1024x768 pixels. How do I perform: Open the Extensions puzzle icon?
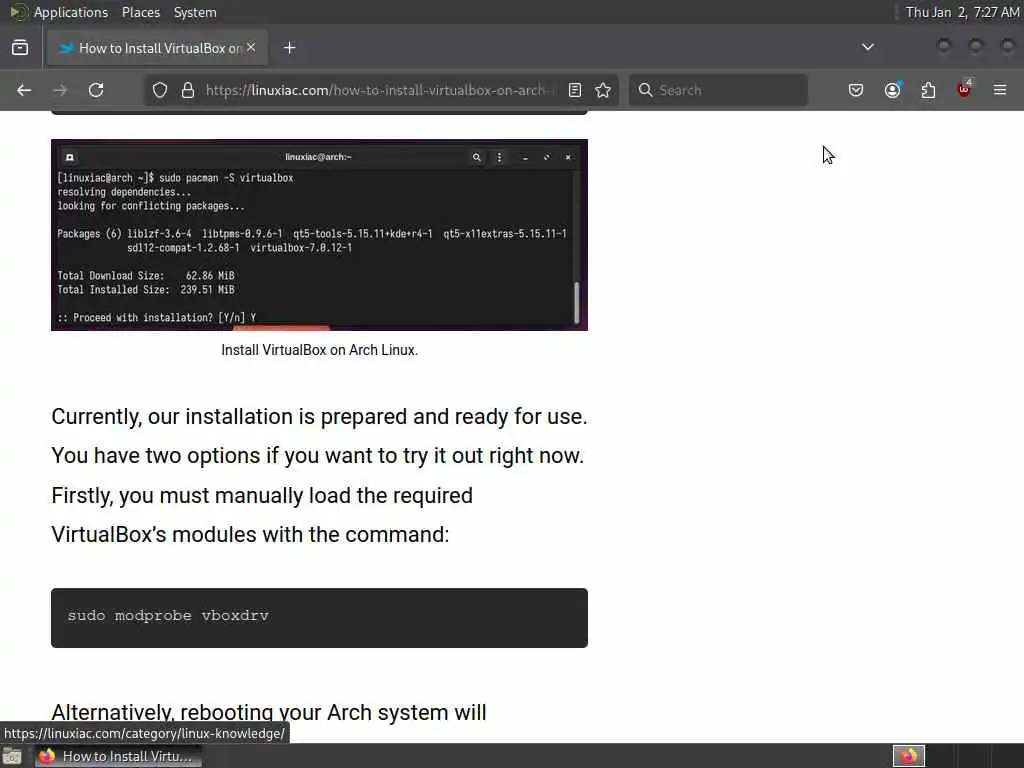coord(928,90)
